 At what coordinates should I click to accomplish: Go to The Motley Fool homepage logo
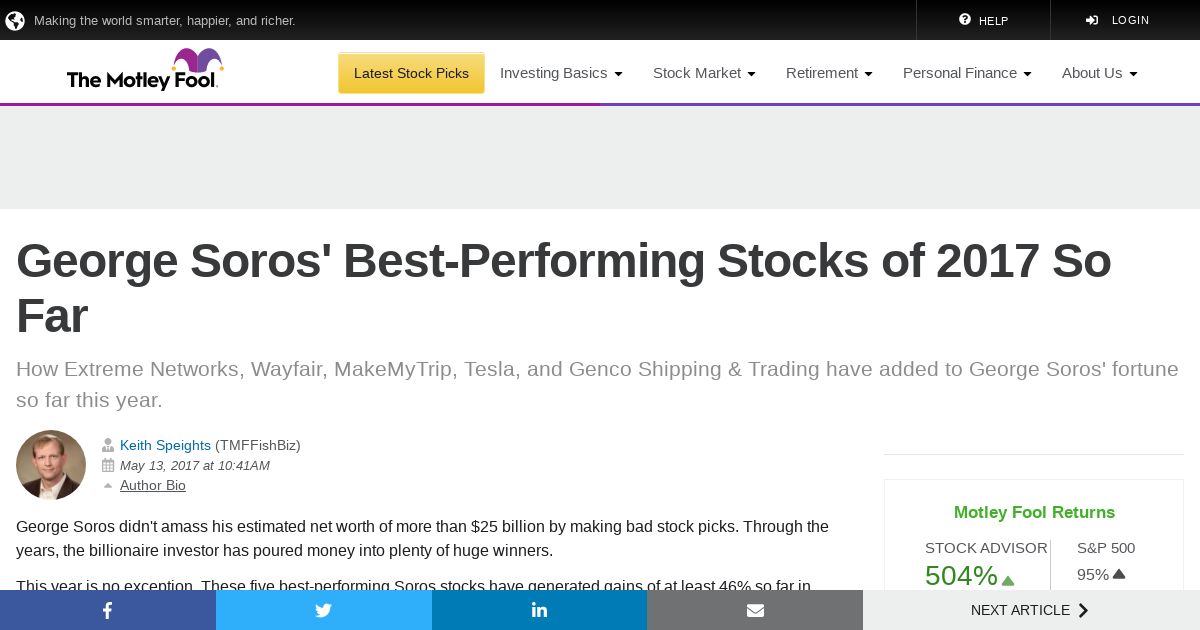145,70
